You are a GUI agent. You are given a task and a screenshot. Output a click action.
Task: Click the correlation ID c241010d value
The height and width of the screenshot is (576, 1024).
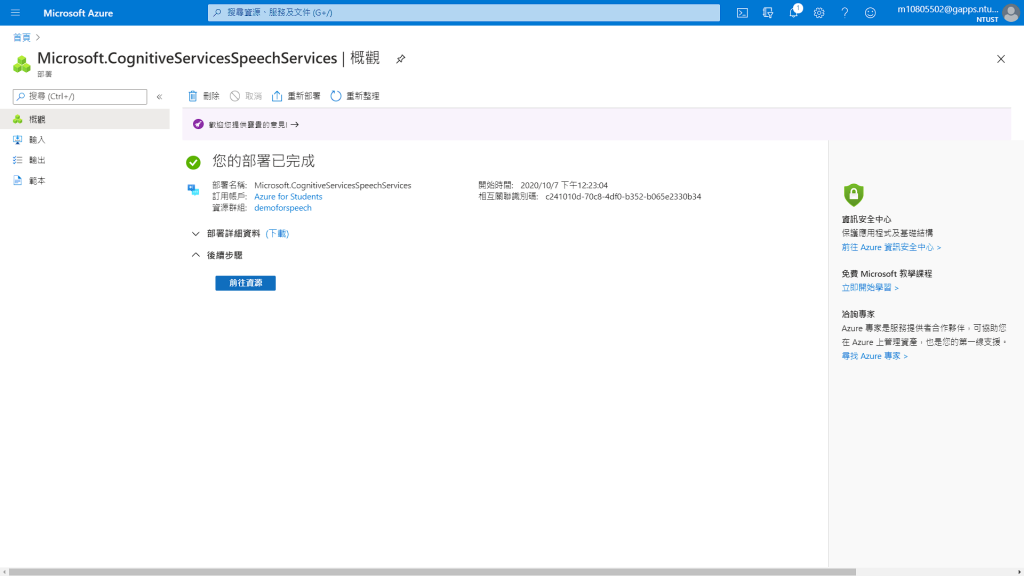623,197
